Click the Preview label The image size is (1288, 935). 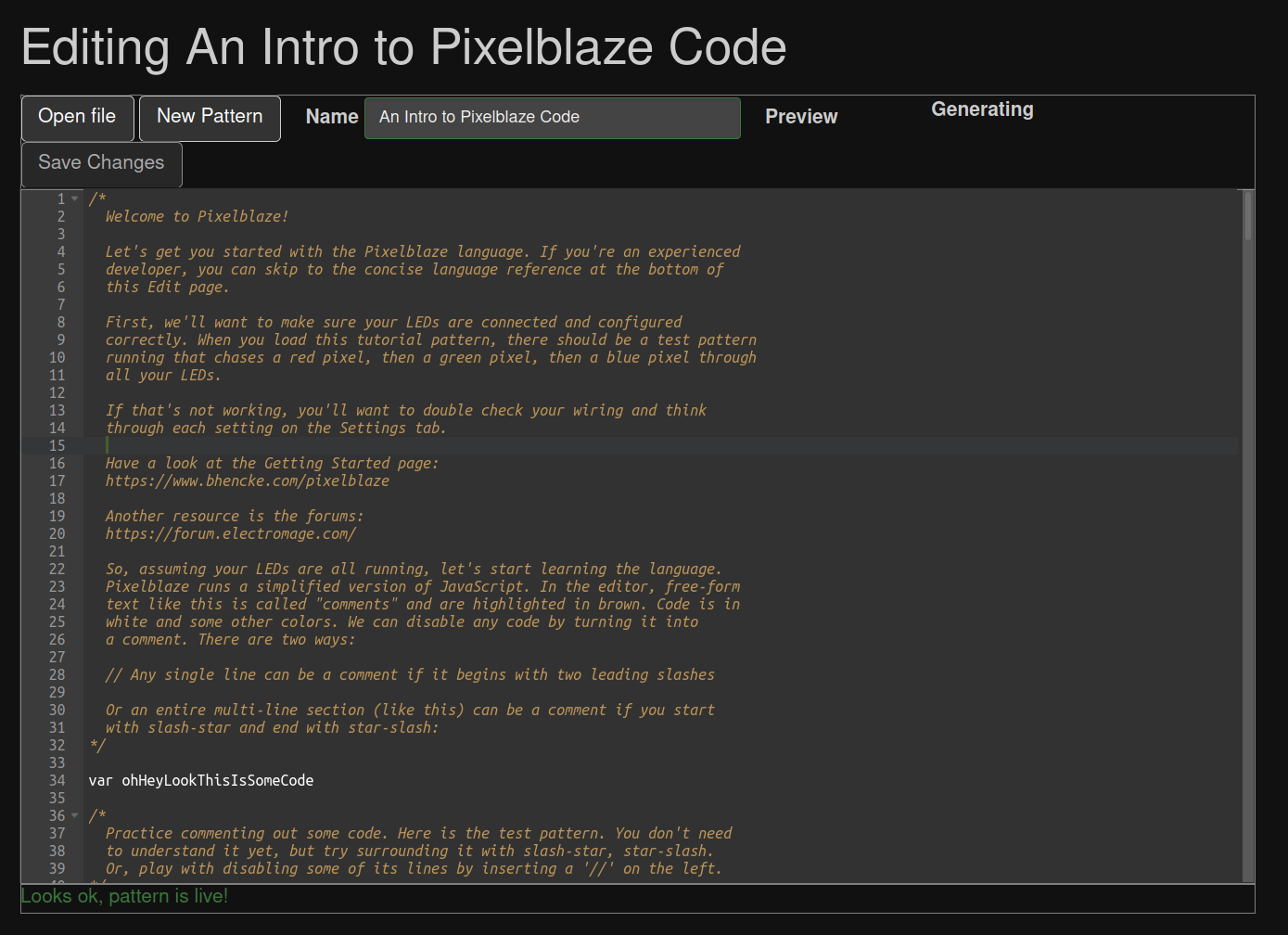801,117
